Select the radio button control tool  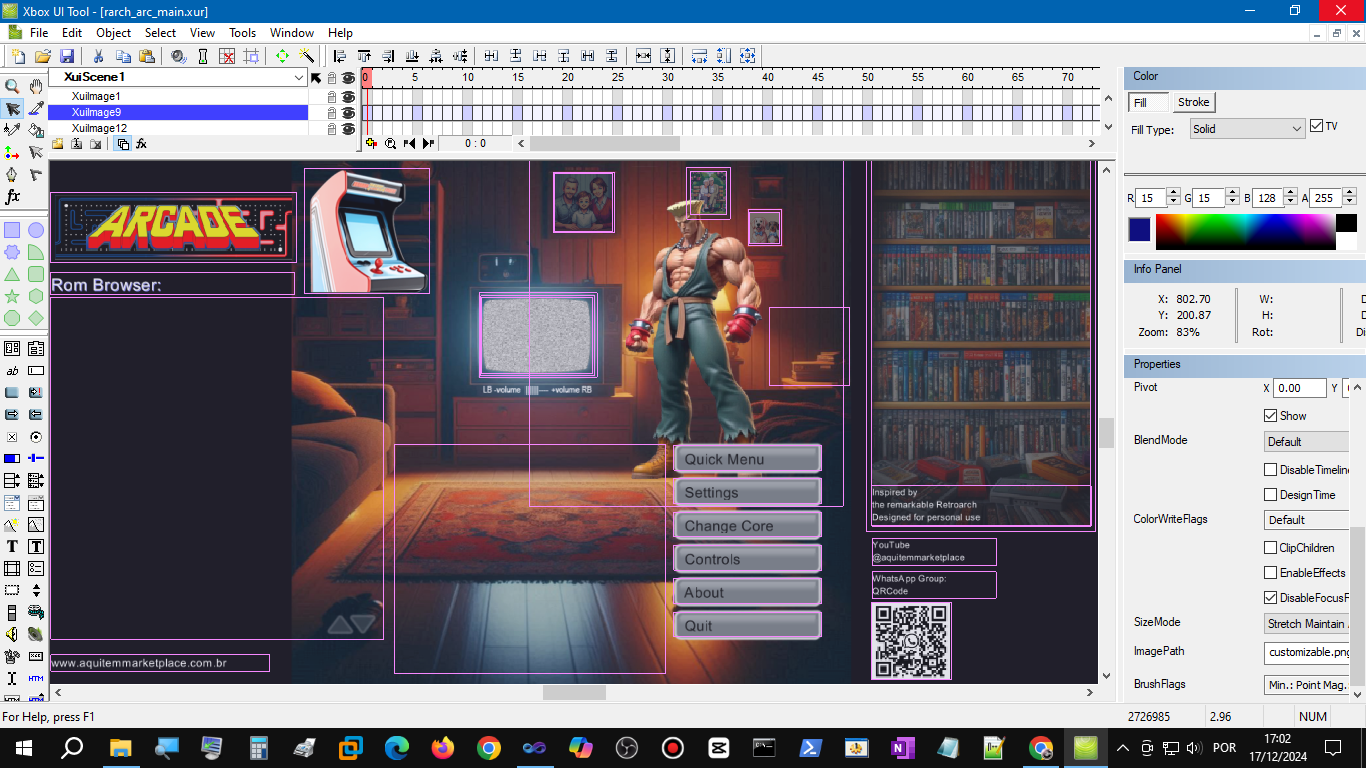[x=36, y=437]
